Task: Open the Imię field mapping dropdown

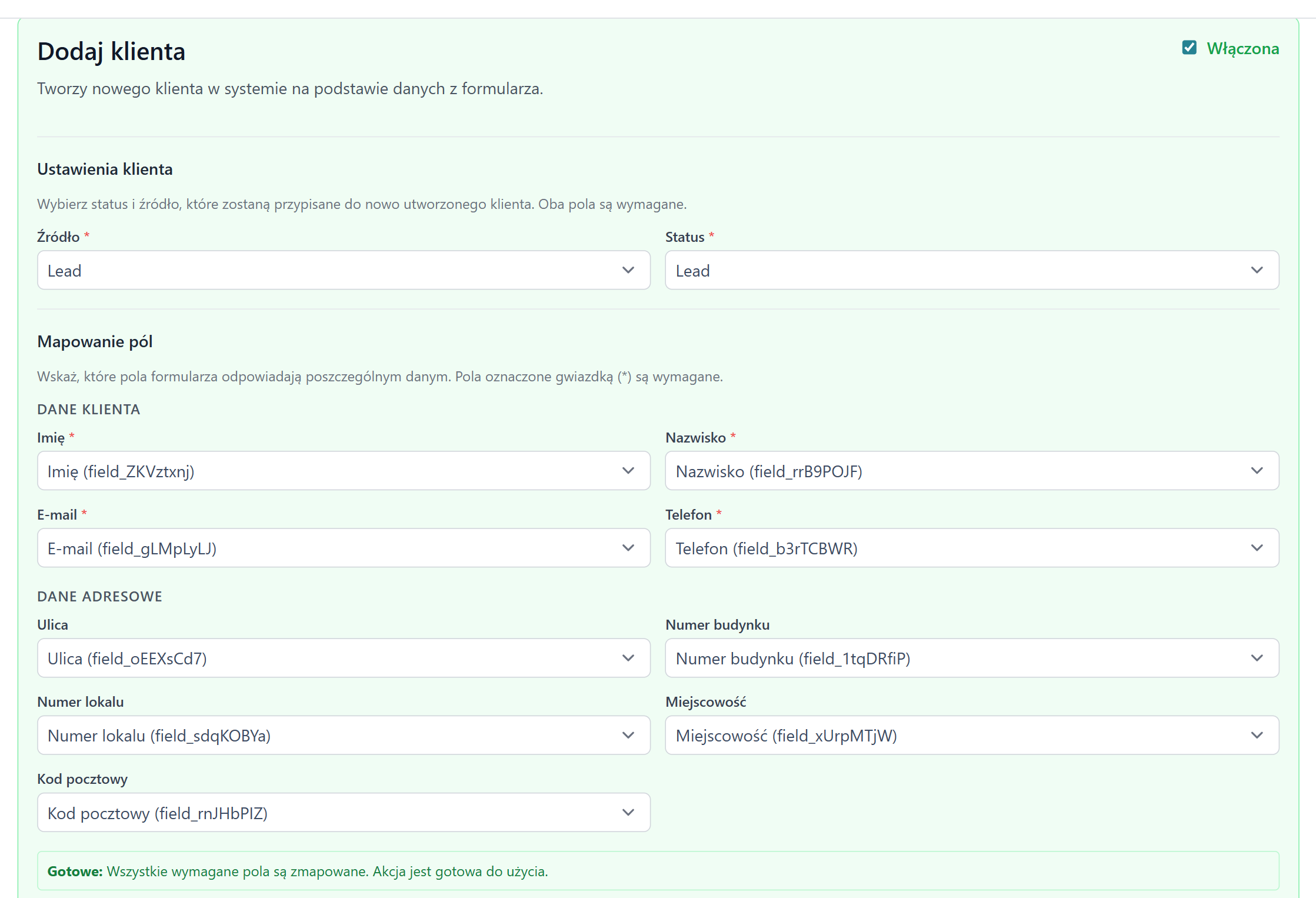Action: coord(344,471)
